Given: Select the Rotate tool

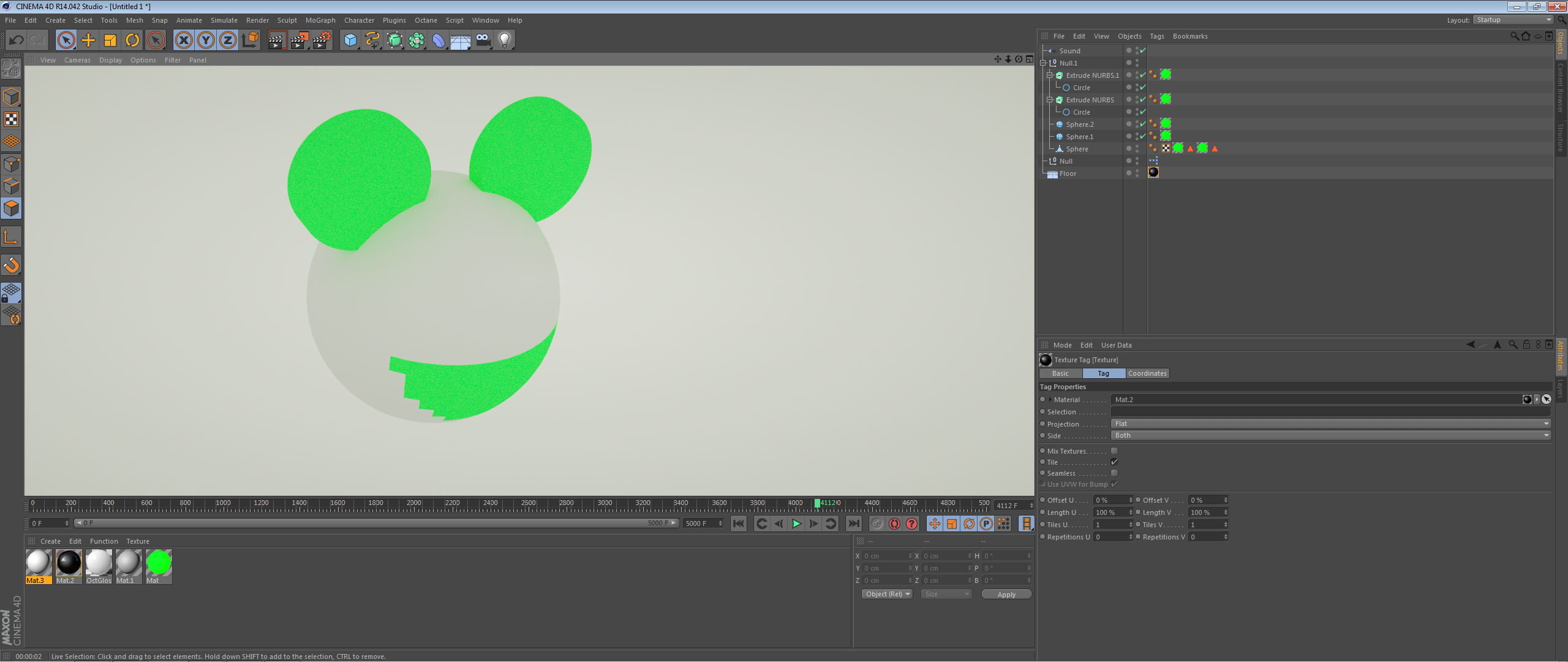Looking at the screenshot, I should pyautogui.click(x=132, y=40).
